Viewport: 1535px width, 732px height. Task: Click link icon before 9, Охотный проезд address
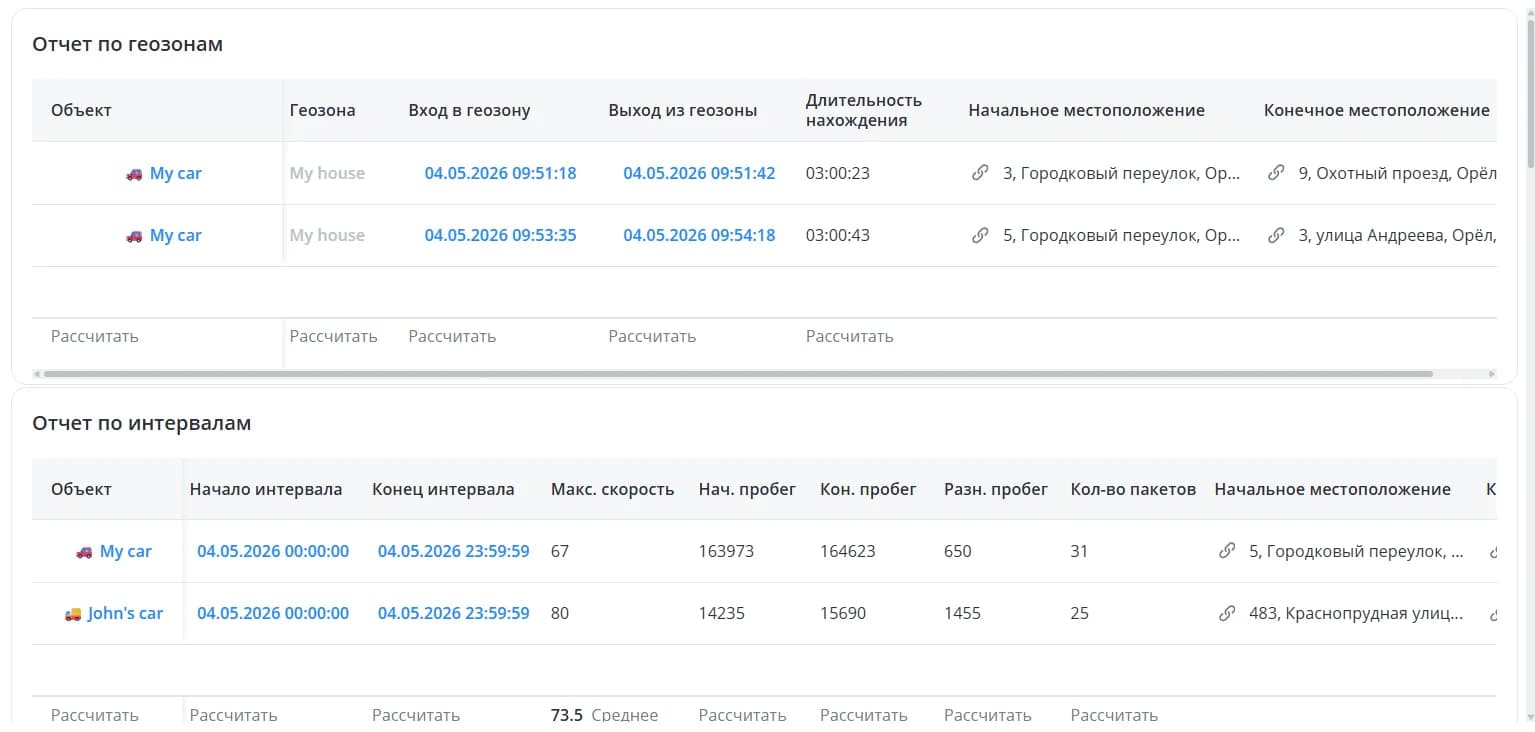click(x=1276, y=173)
